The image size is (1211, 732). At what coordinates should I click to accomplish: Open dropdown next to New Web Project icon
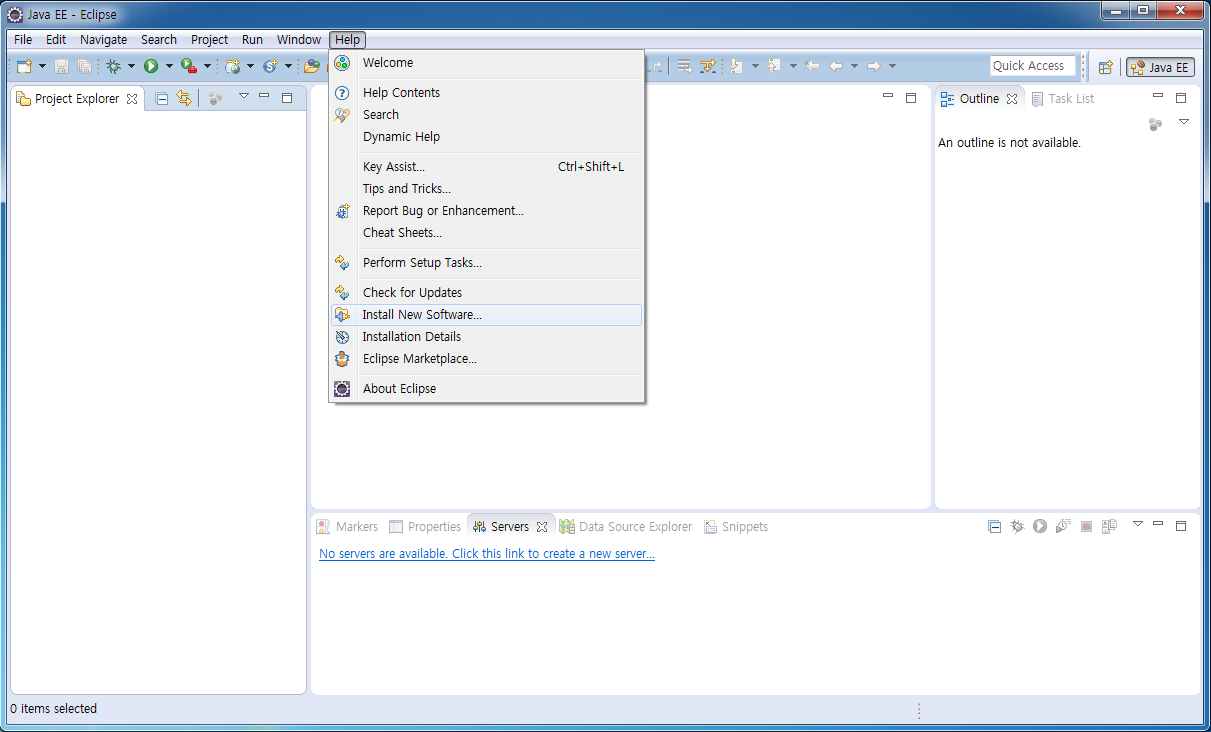click(x=250, y=67)
